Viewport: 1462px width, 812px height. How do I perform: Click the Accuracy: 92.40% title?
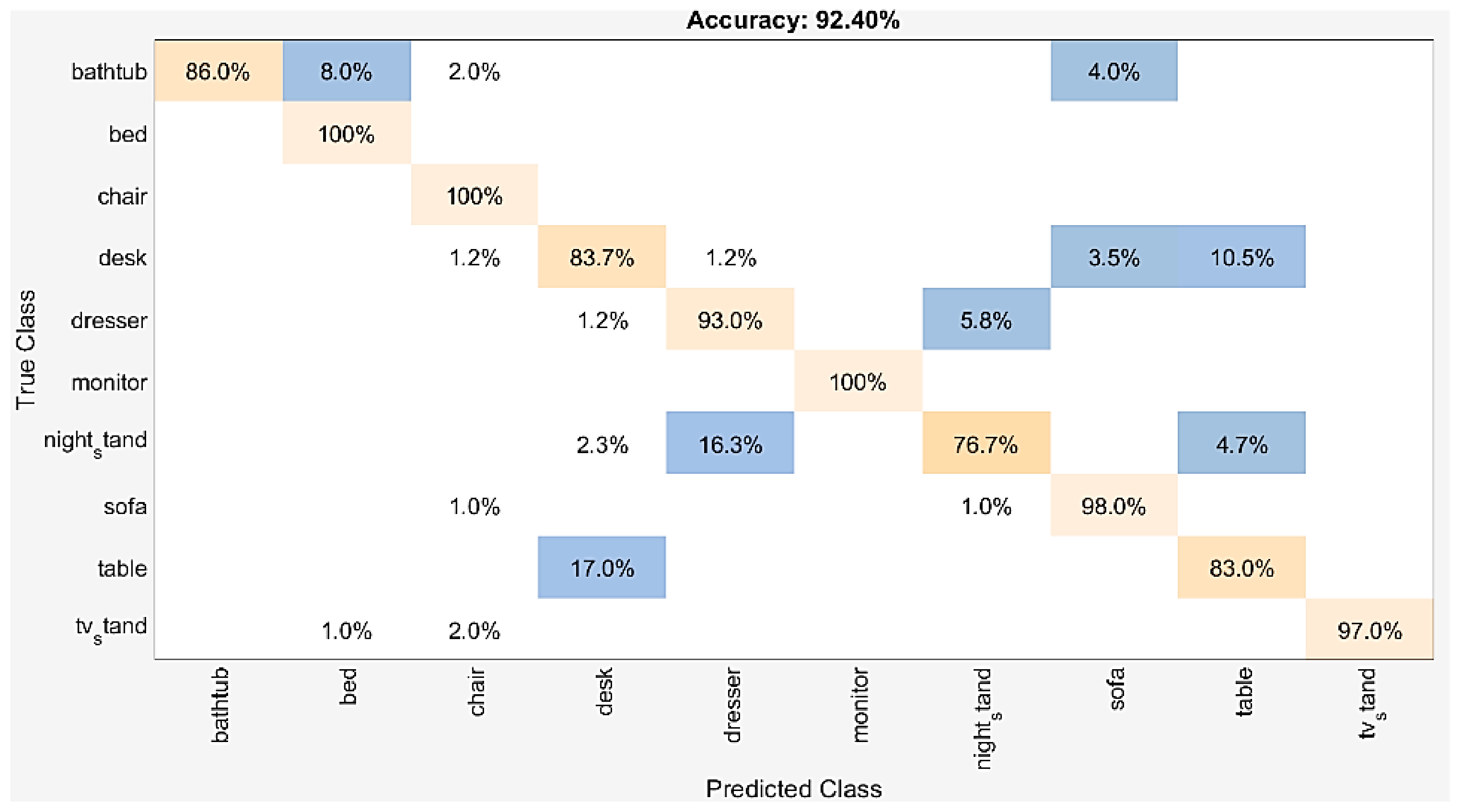tap(793, 21)
